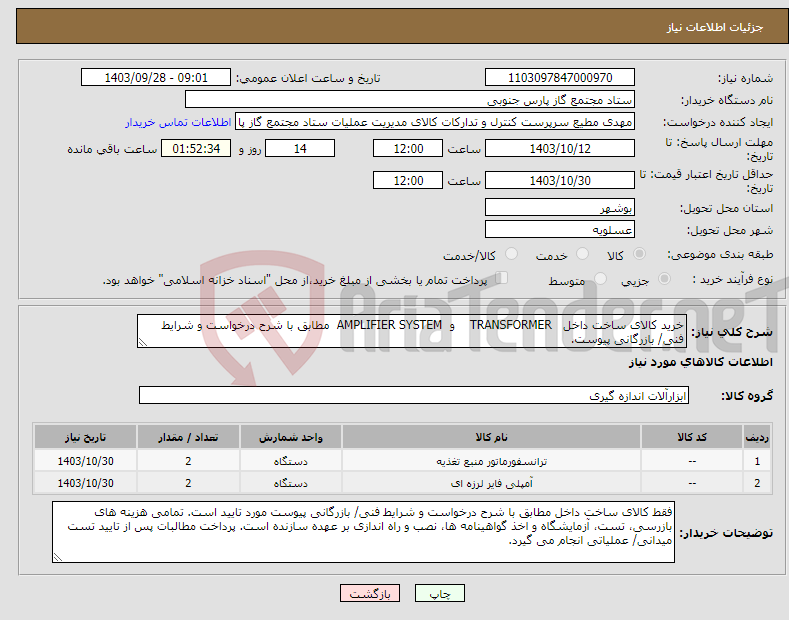Click the unit cell of the amplifier row
The image size is (789, 620).
click(x=291, y=483)
